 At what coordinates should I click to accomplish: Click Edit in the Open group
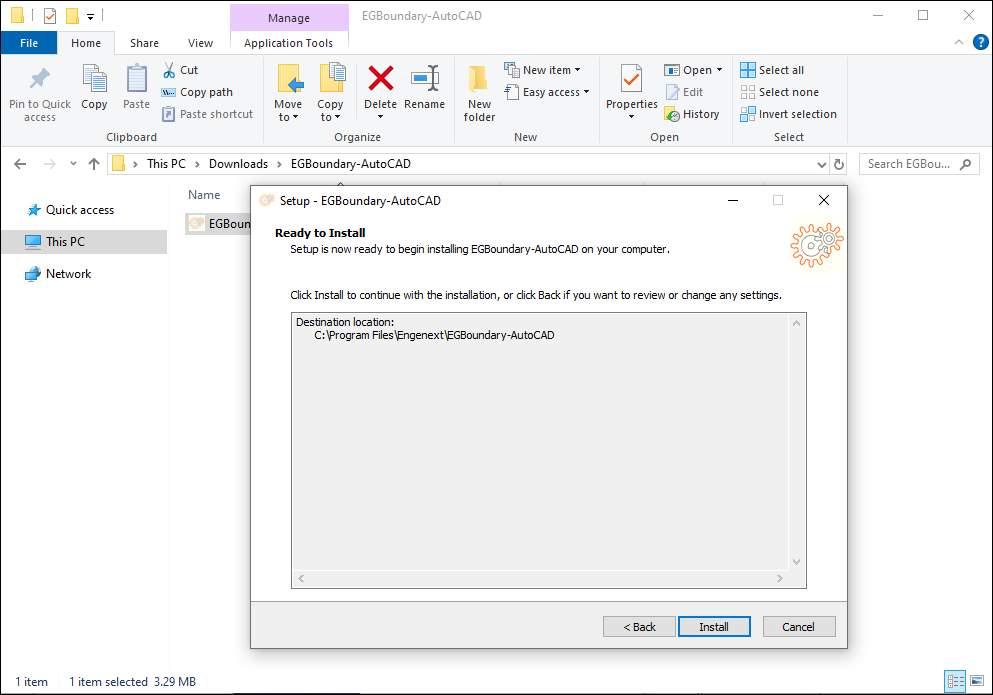click(685, 92)
